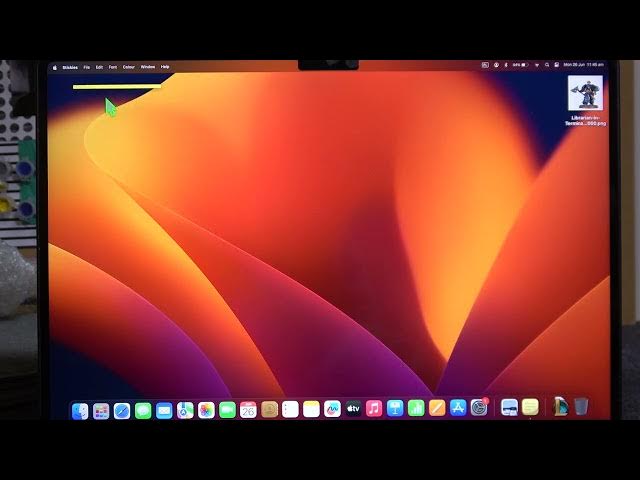
Task: Open the Stickies application menu
Action: [70, 67]
